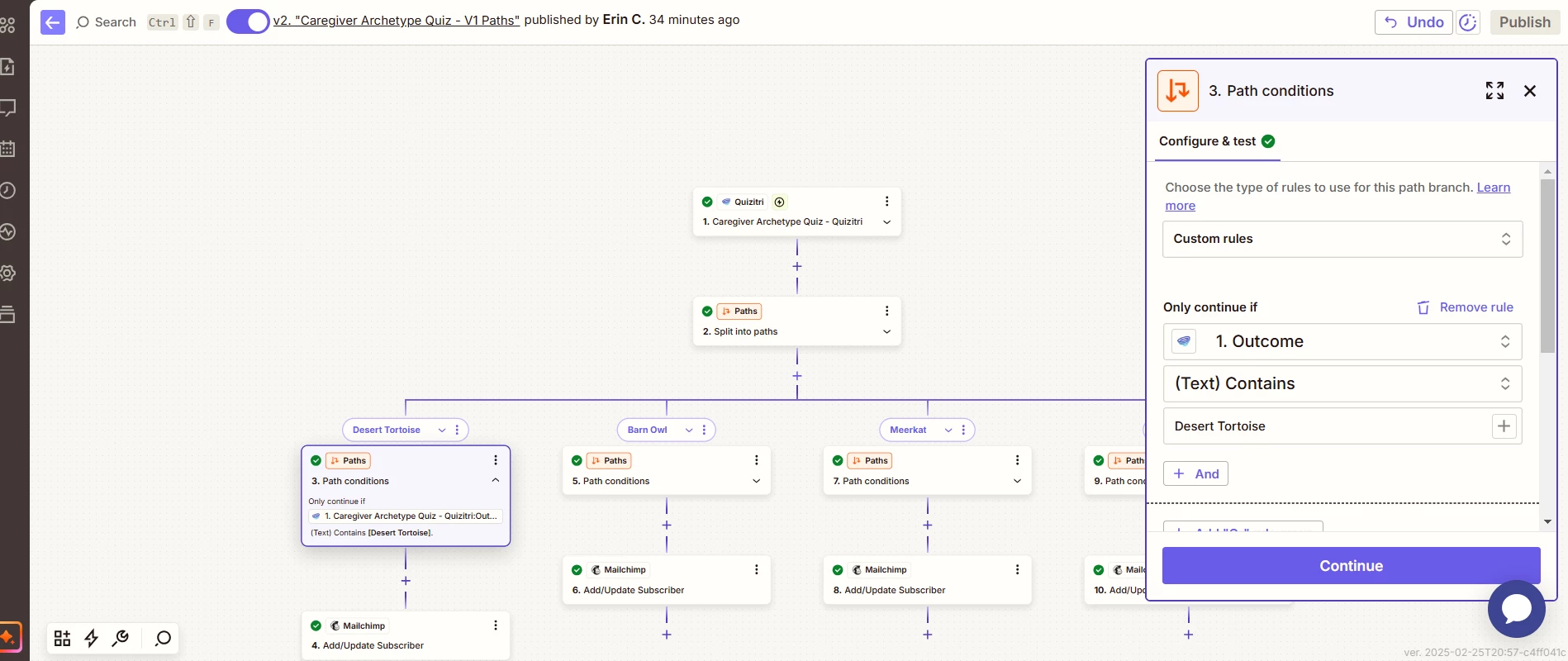The height and width of the screenshot is (661, 1568).
Task: Open the three-dot menu on Split into paths step
Action: pyautogui.click(x=886, y=311)
